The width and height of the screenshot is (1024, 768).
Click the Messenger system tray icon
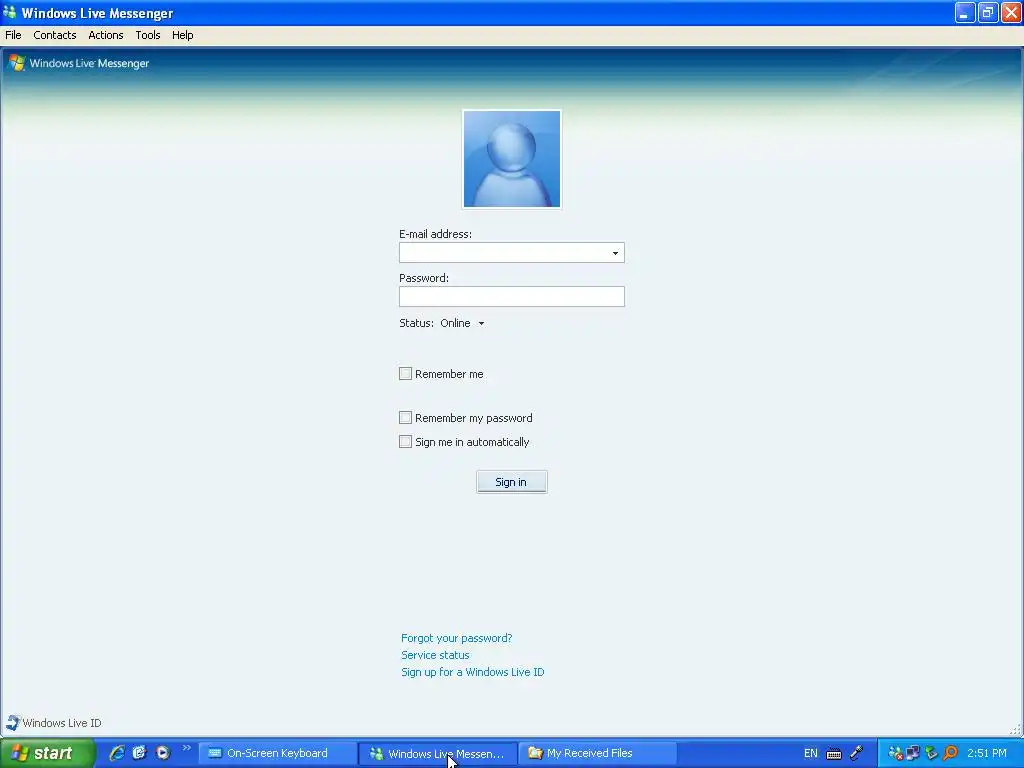coord(895,753)
